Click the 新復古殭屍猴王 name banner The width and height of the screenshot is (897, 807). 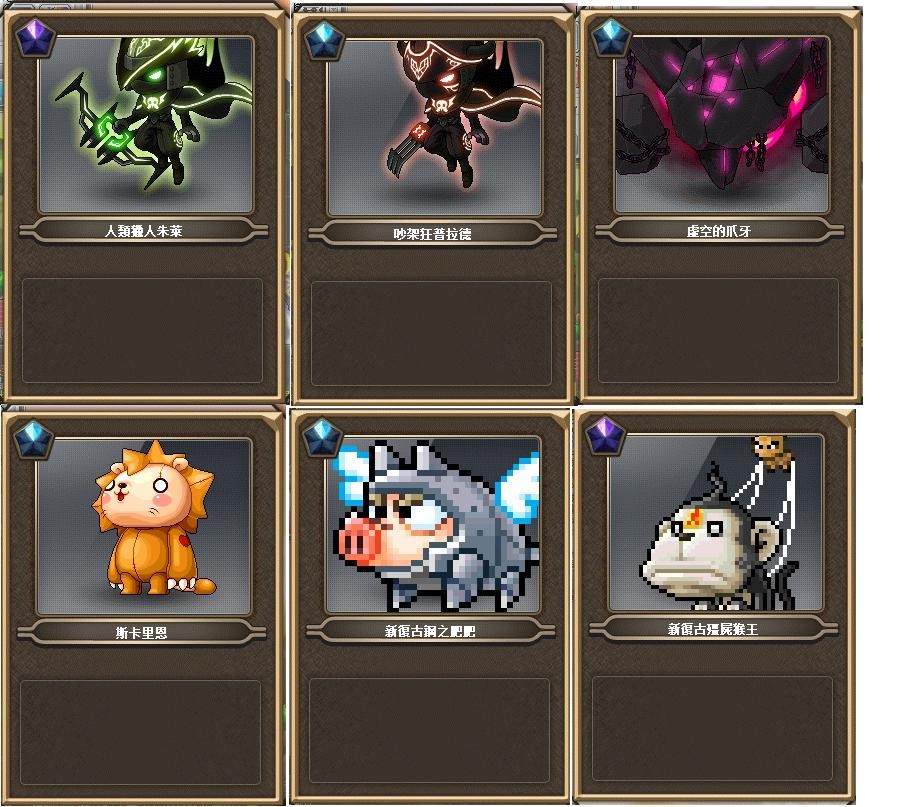pos(714,629)
